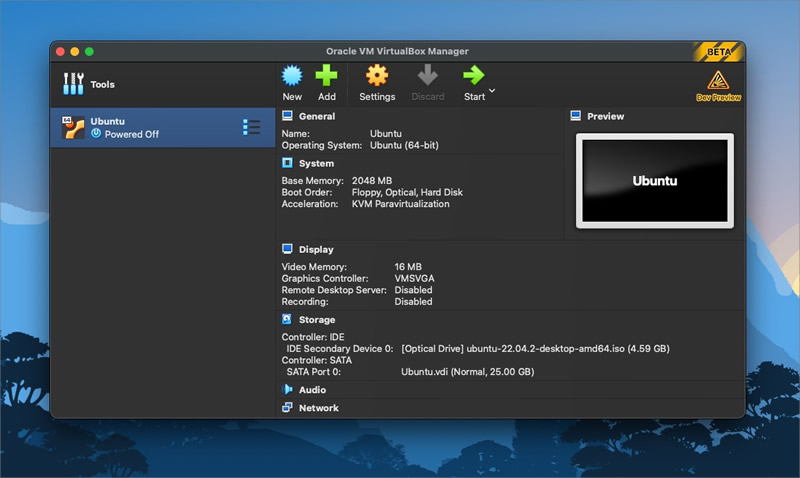Click the Ubuntu VM OS icon
The width and height of the screenshot is (800, 478).
click(x=73, y=128)
